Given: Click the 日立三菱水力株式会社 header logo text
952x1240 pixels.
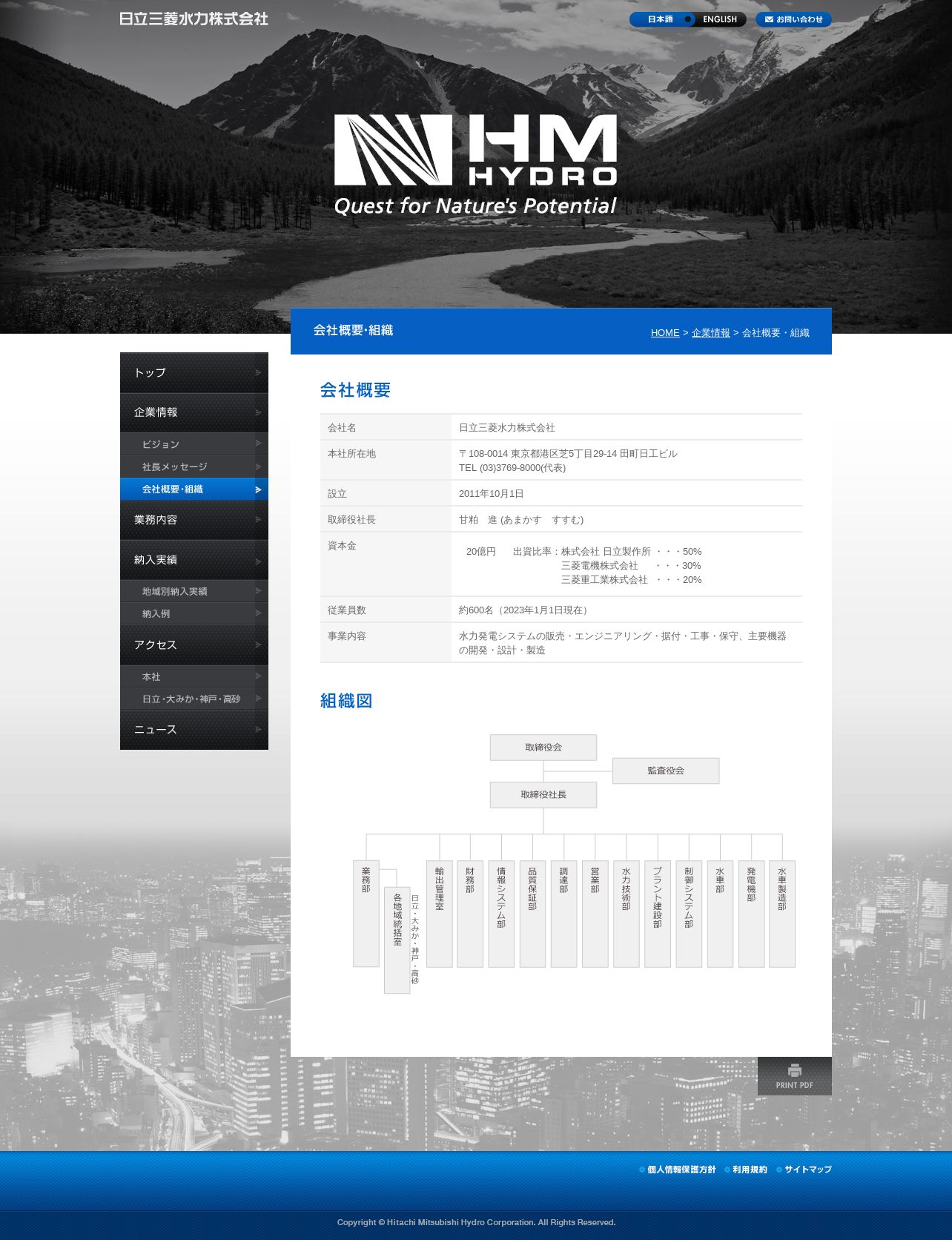Looking at the screenshot, I should (x=194, y=19).
